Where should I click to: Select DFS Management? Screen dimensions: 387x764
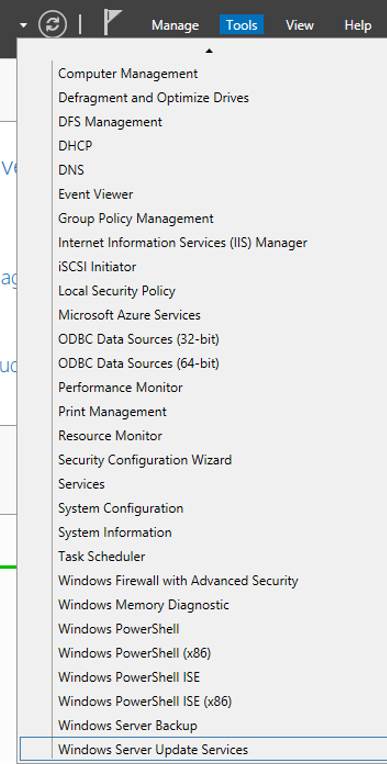pyautogui.click(x=110, y=122)
